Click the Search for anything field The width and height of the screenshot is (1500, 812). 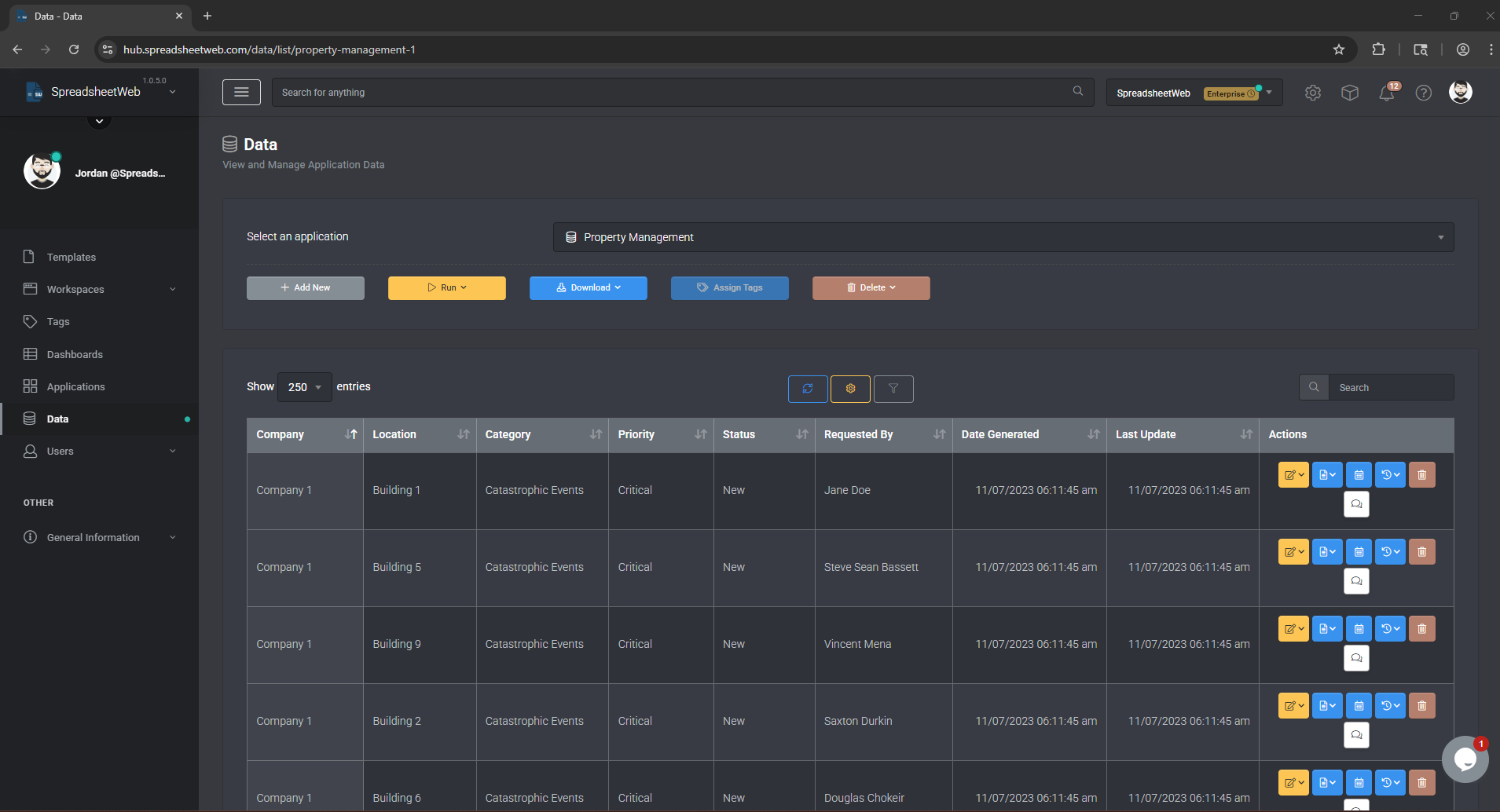(x=674, y=93)
